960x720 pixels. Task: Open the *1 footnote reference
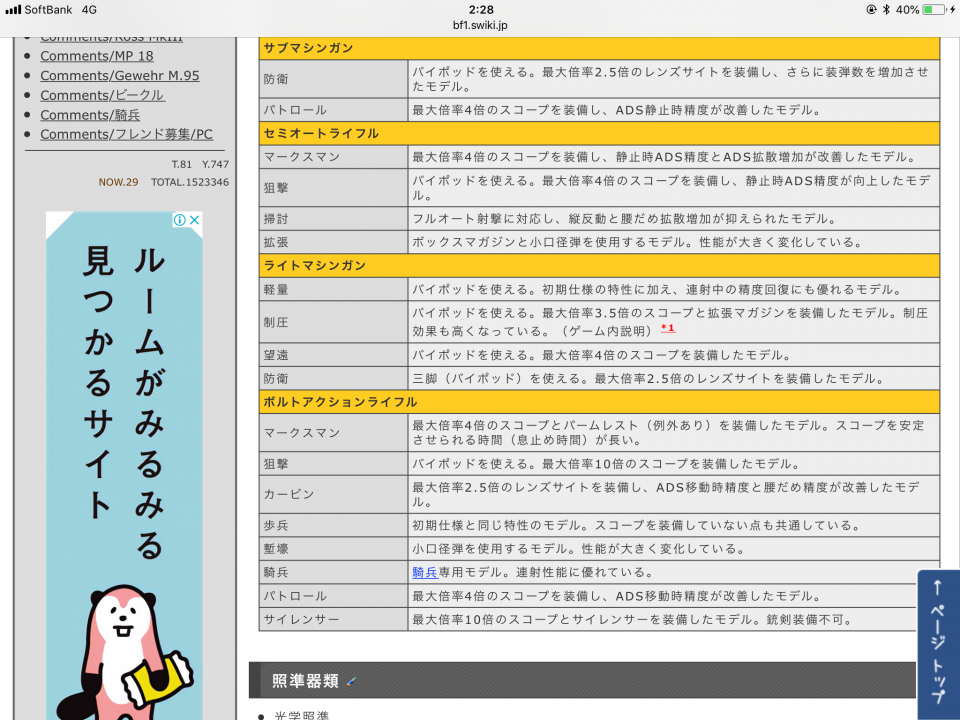click(667, 329)
